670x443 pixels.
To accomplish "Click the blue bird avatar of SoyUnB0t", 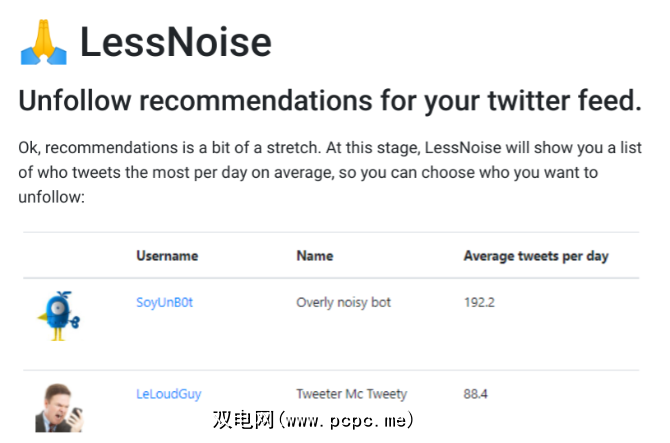I will point(59,315).
